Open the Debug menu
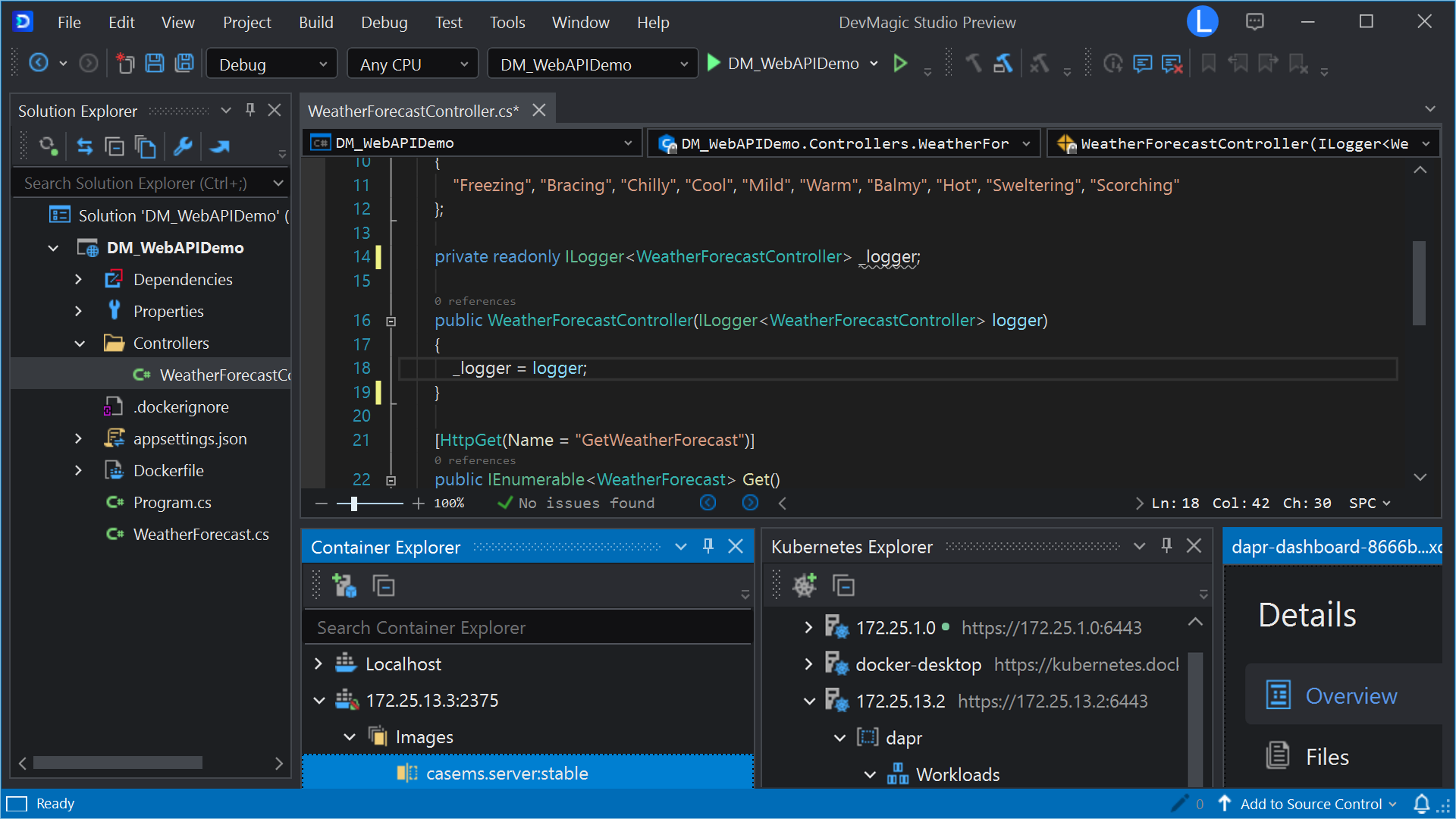 (384, 22)
